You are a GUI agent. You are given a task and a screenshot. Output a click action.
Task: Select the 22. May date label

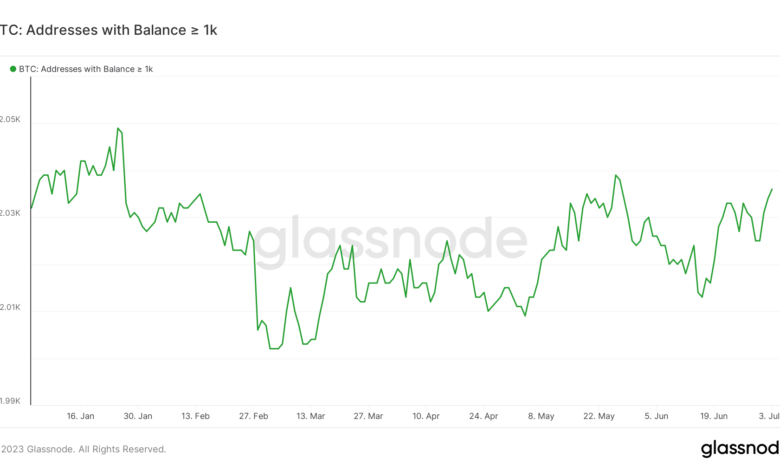[x=599, y=415]
